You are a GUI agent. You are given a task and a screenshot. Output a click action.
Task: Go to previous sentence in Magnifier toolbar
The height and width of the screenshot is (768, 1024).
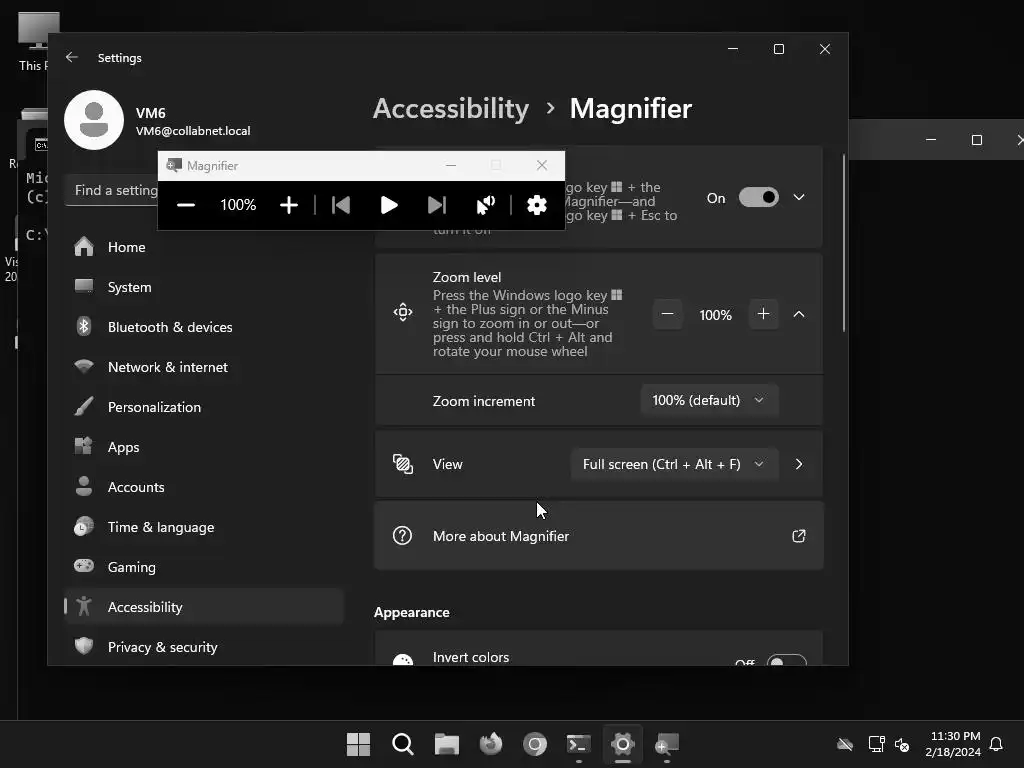click(341, 205)
